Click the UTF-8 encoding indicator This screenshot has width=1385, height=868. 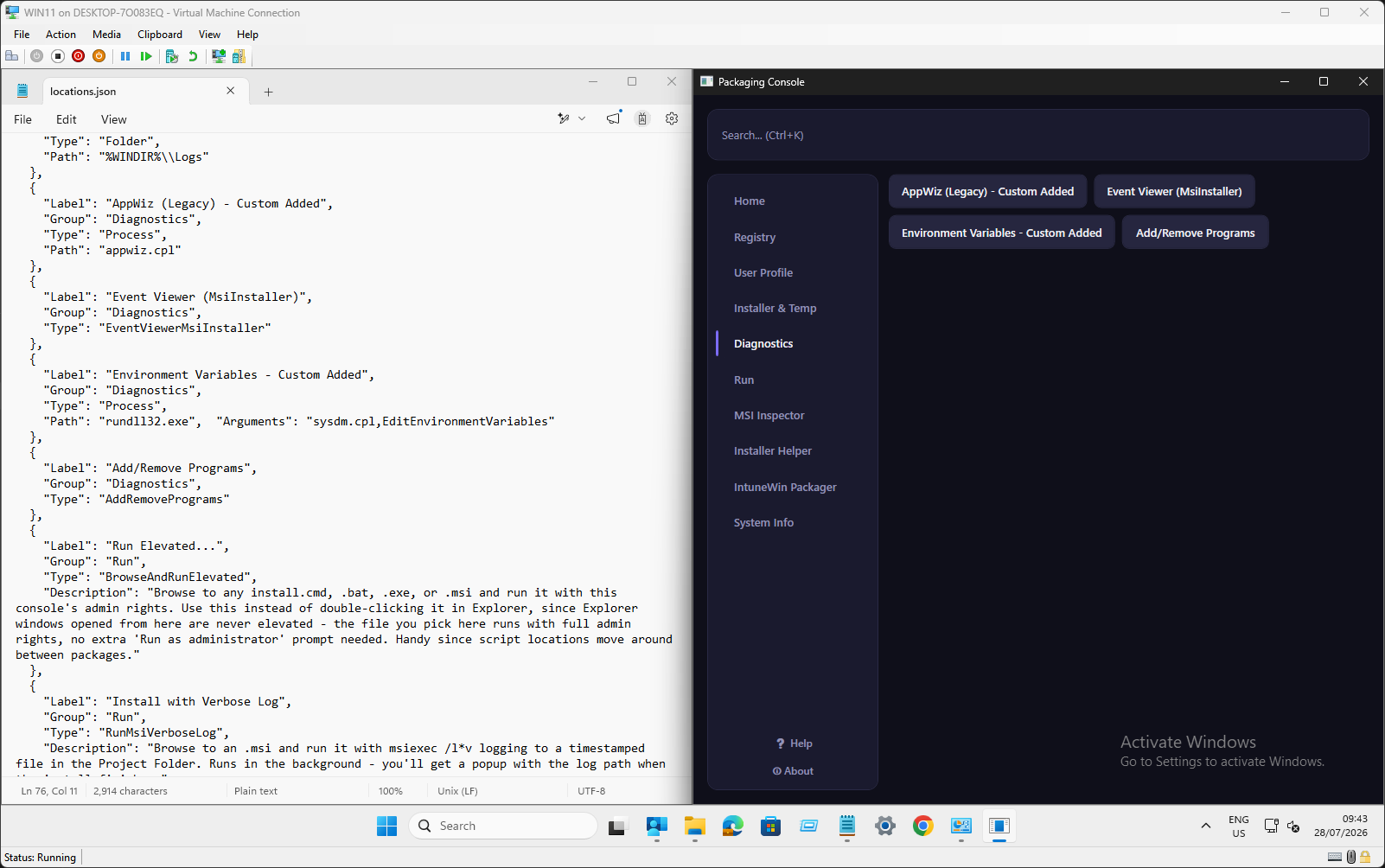[591, 791]
